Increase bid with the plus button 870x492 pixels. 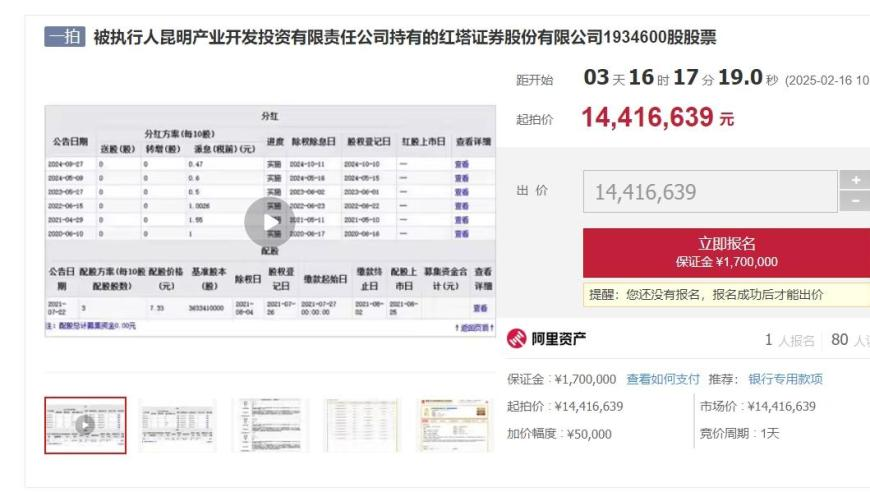point(855,180)
